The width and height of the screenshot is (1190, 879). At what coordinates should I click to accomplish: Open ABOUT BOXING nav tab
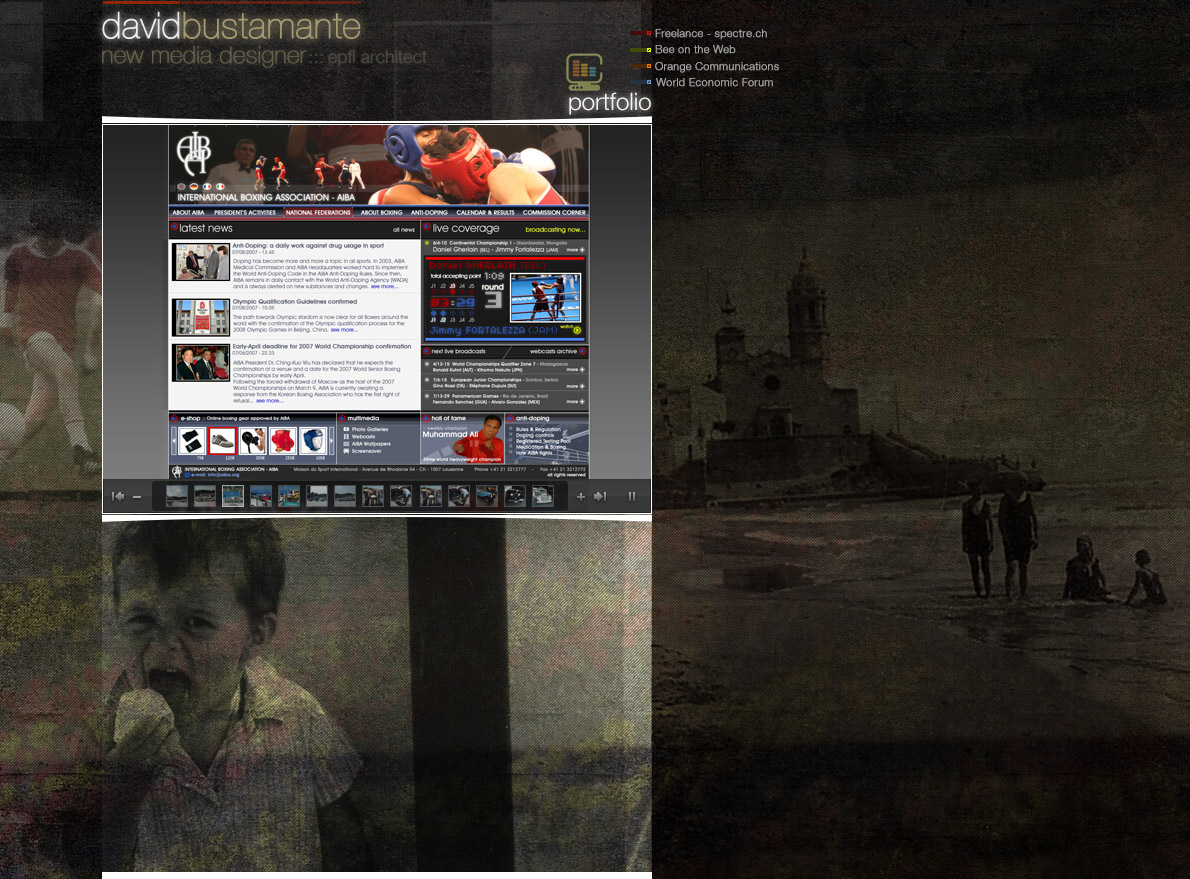(x=381, y=213)
